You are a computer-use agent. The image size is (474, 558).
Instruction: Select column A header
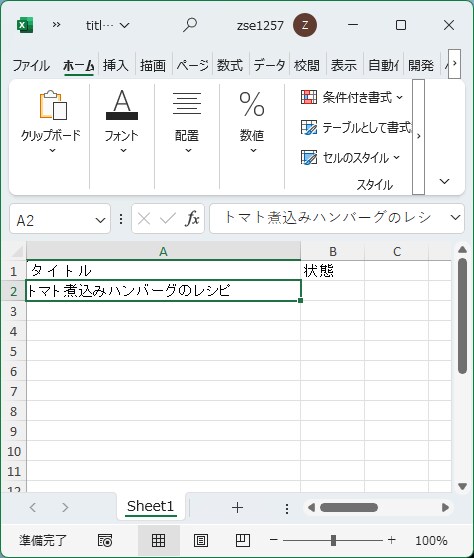(163, 252)
